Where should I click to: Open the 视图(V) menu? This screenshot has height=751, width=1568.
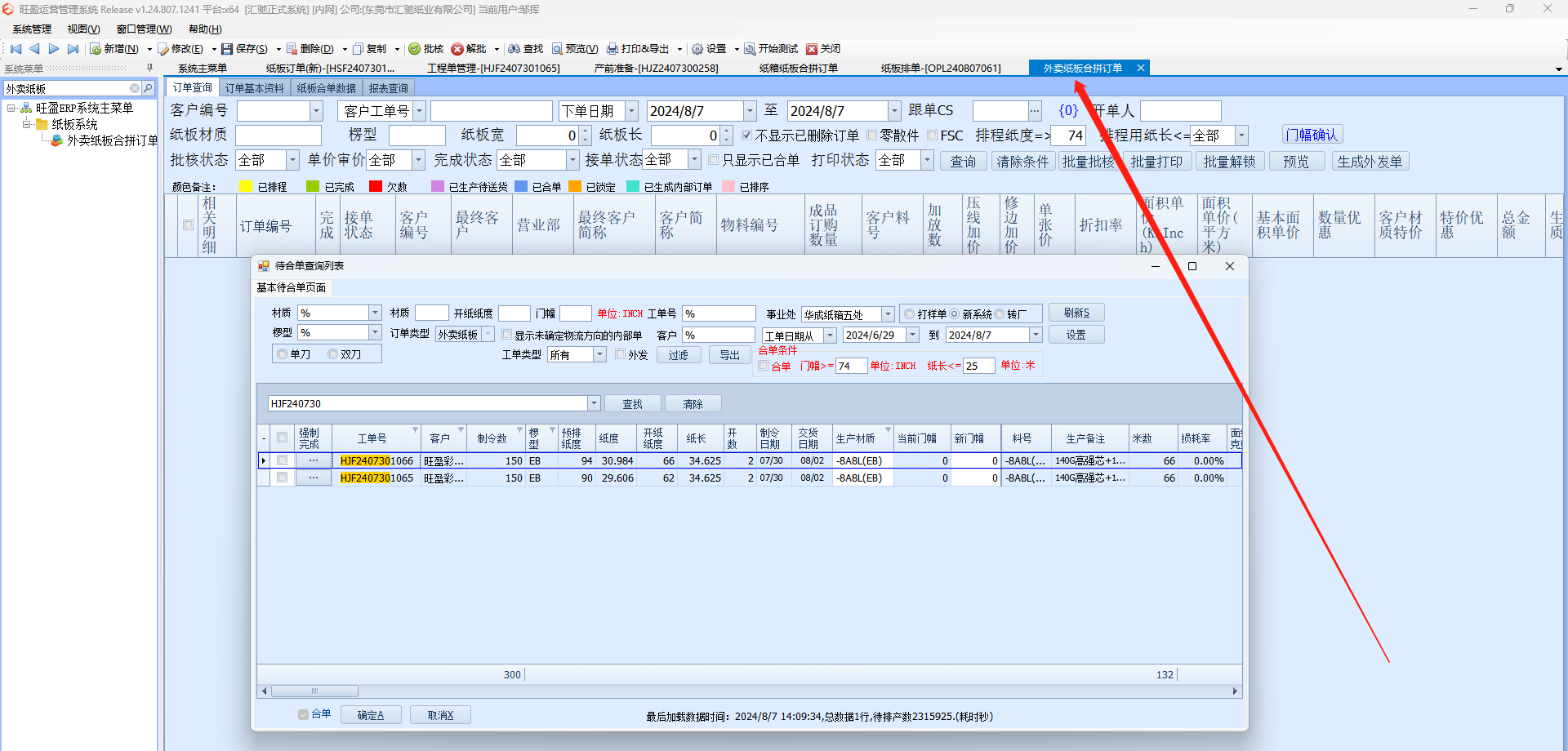[83, 29]
